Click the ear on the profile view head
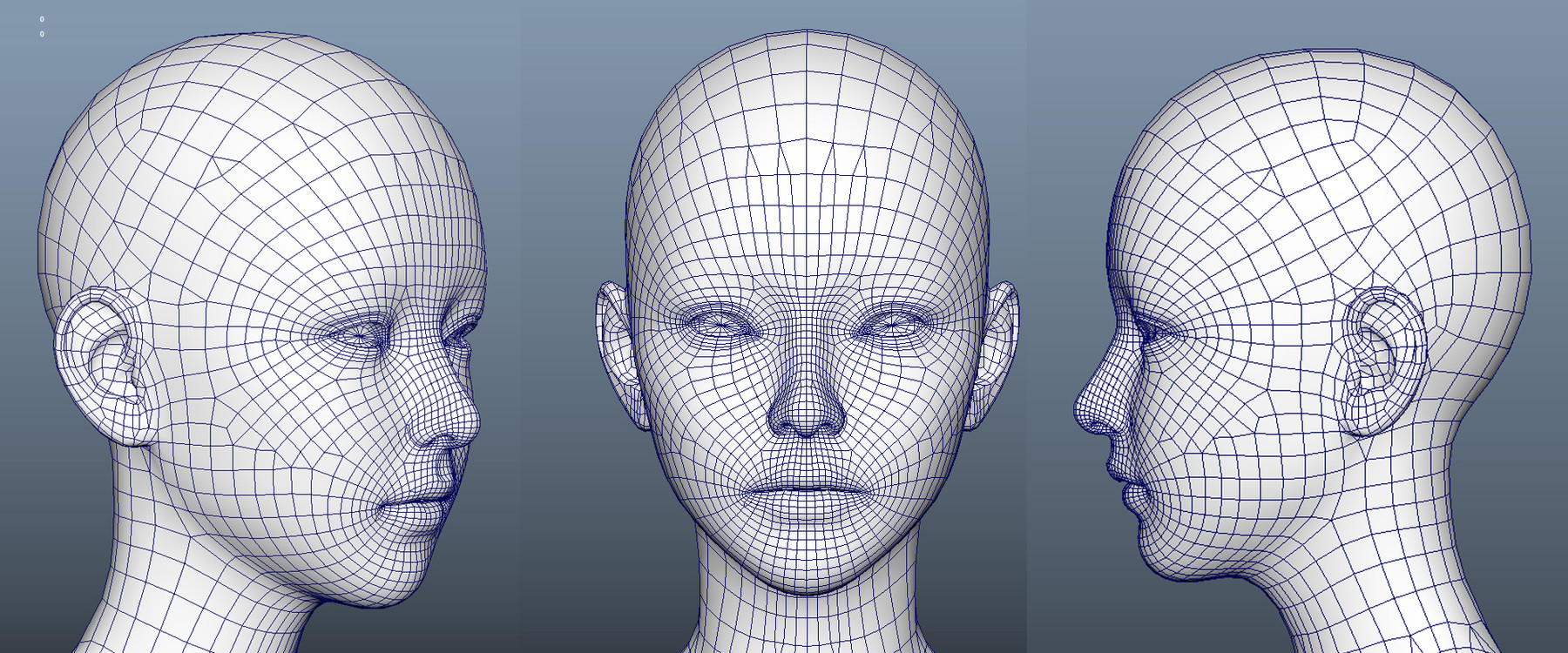This screenshot has width=1568, height=653. (1382, 361)
